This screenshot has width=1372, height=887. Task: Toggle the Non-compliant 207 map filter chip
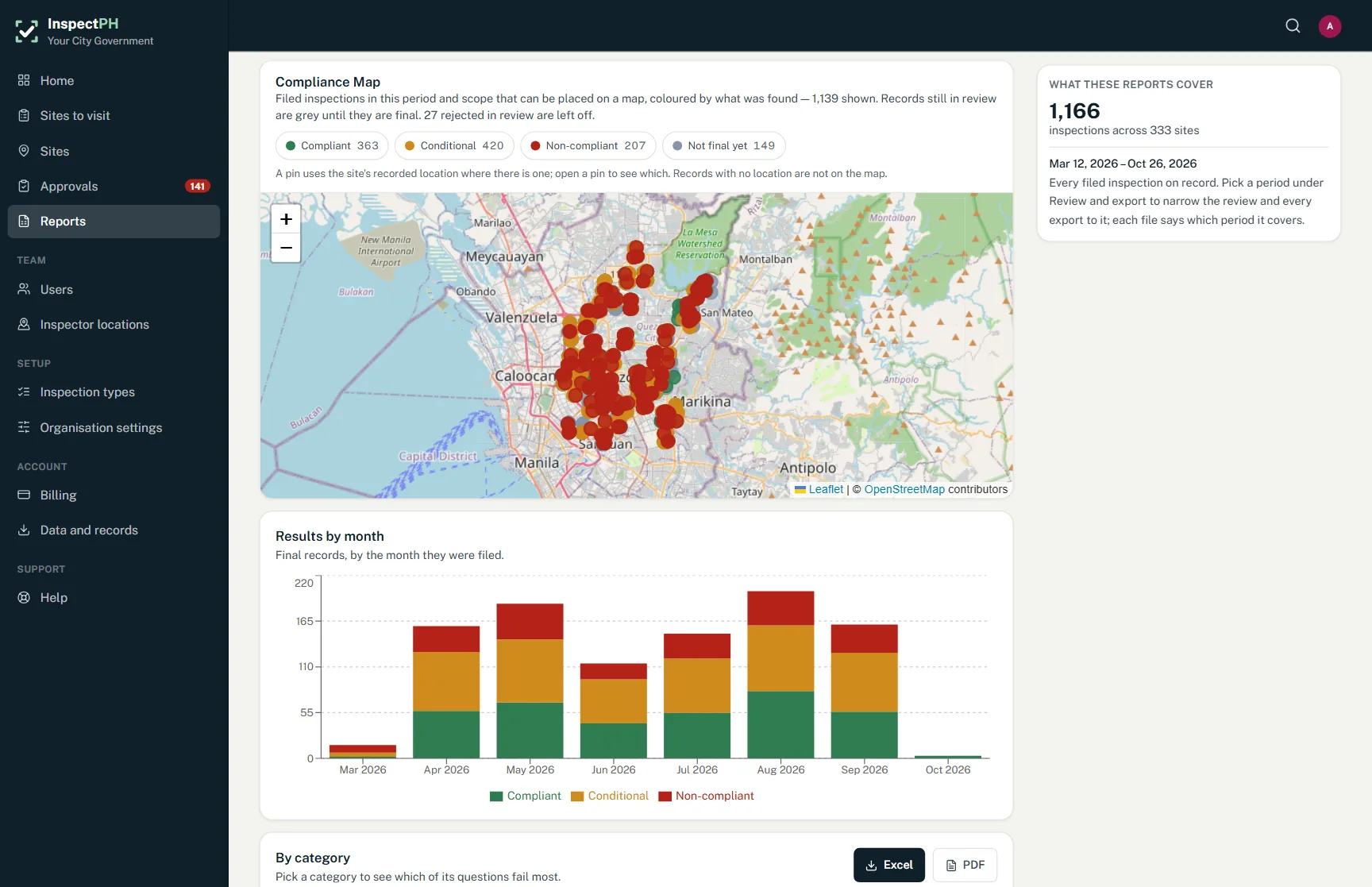point(588,146)
